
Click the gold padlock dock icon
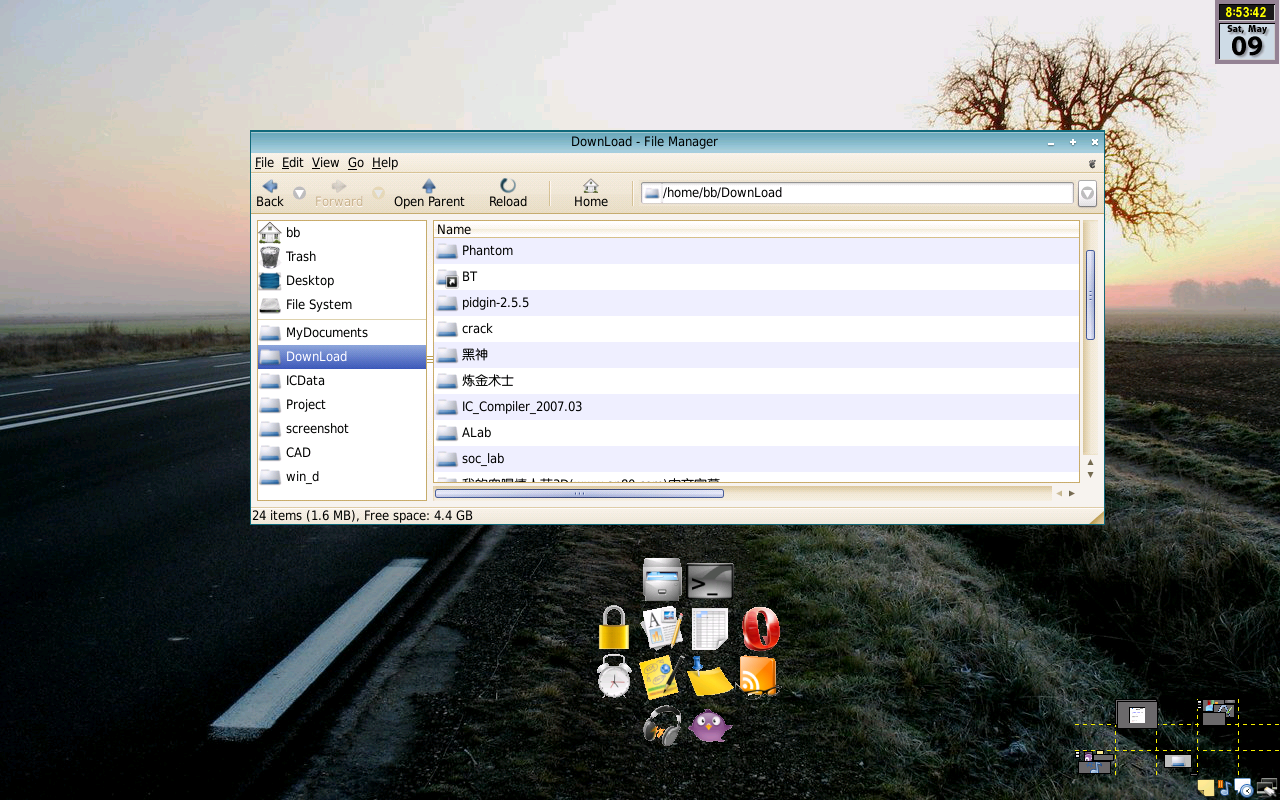coord(614,628)
